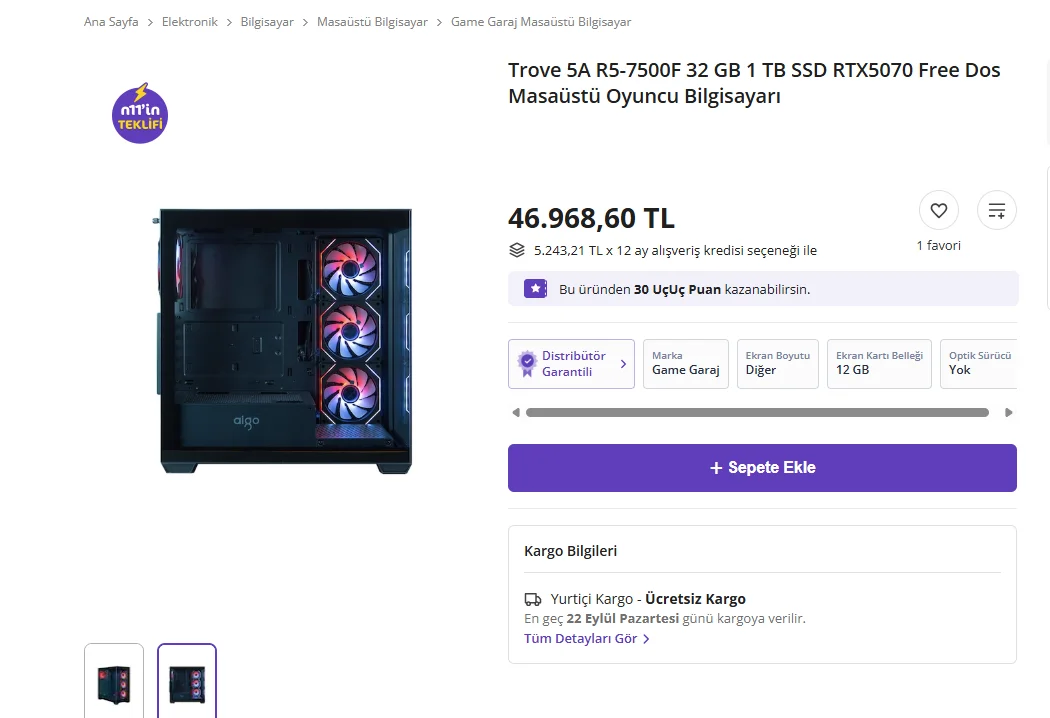The height and width of the screenshot is (718, 1050).
Task: Click the specs horizontal scrollbar
Action: click(x=756, y=412)
